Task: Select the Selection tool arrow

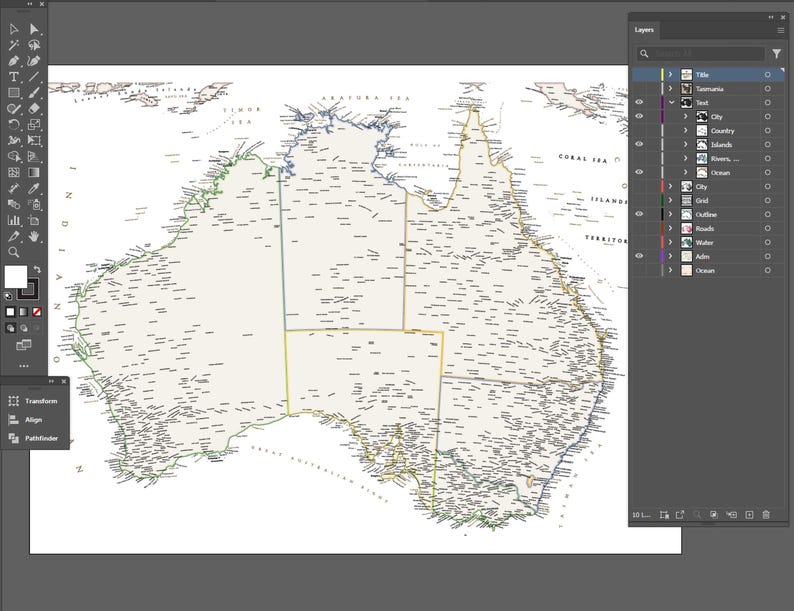Action: (x=14, y=29)
